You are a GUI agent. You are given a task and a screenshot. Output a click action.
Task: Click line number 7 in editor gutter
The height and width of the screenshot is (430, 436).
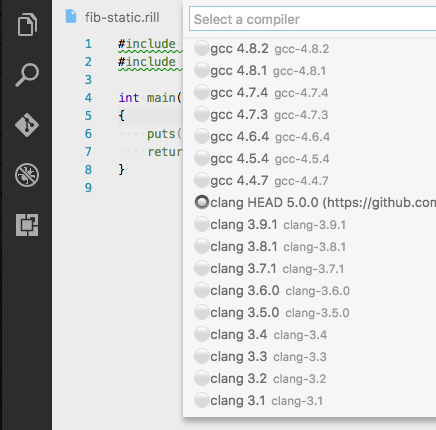click(x=88, y=152)
